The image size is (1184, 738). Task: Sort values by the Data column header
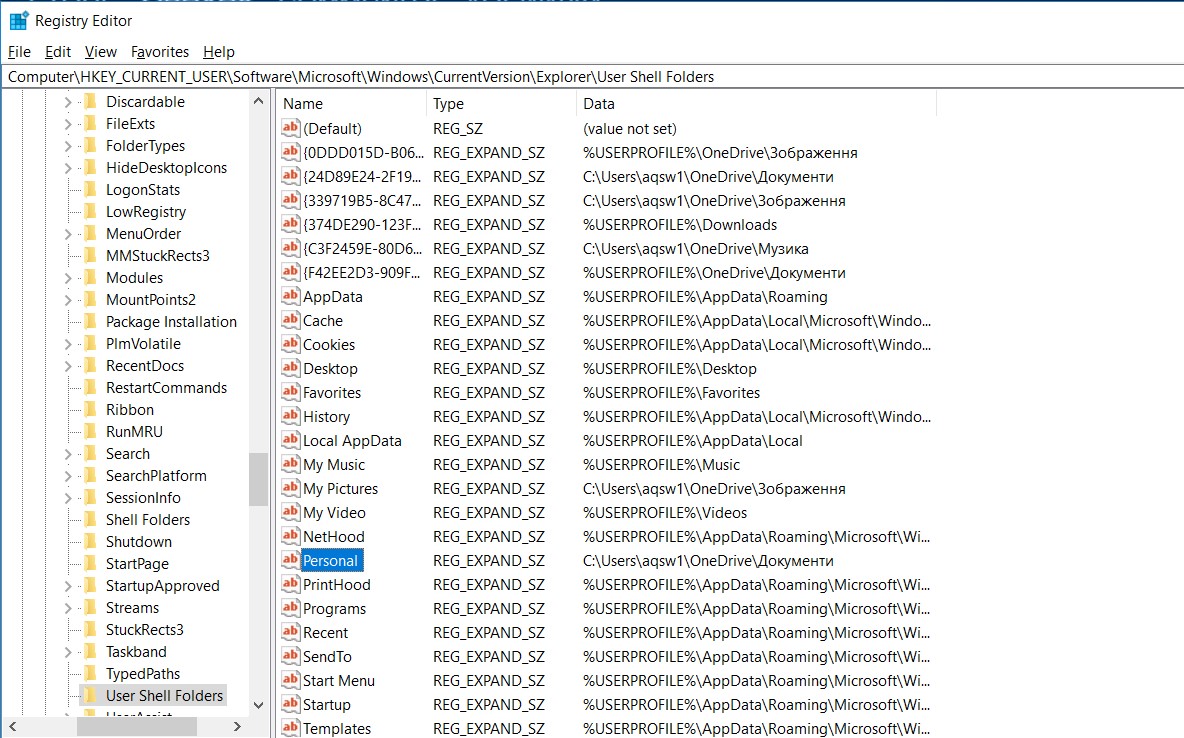point(756,103)
